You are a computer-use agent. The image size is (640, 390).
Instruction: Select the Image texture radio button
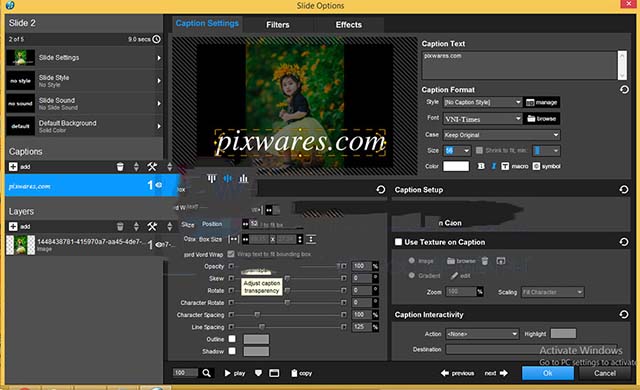(411, 261)
